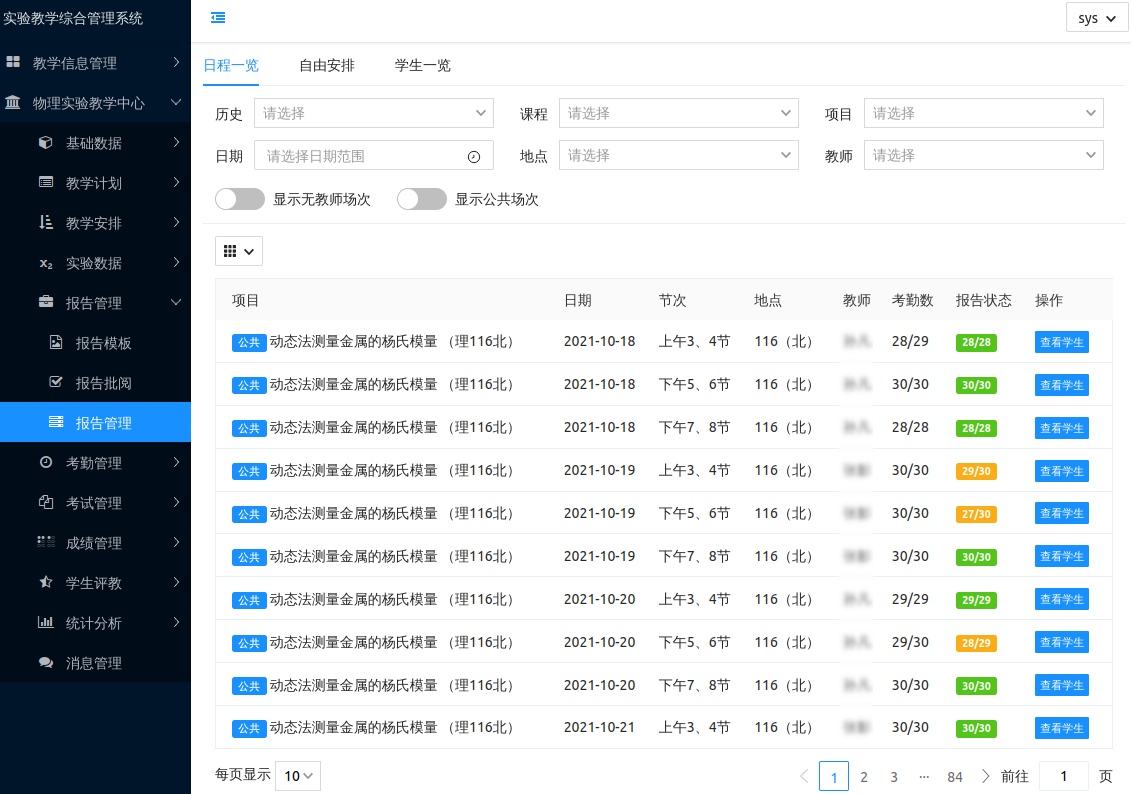Open the 课程 dropdown selector

point(678,114)
